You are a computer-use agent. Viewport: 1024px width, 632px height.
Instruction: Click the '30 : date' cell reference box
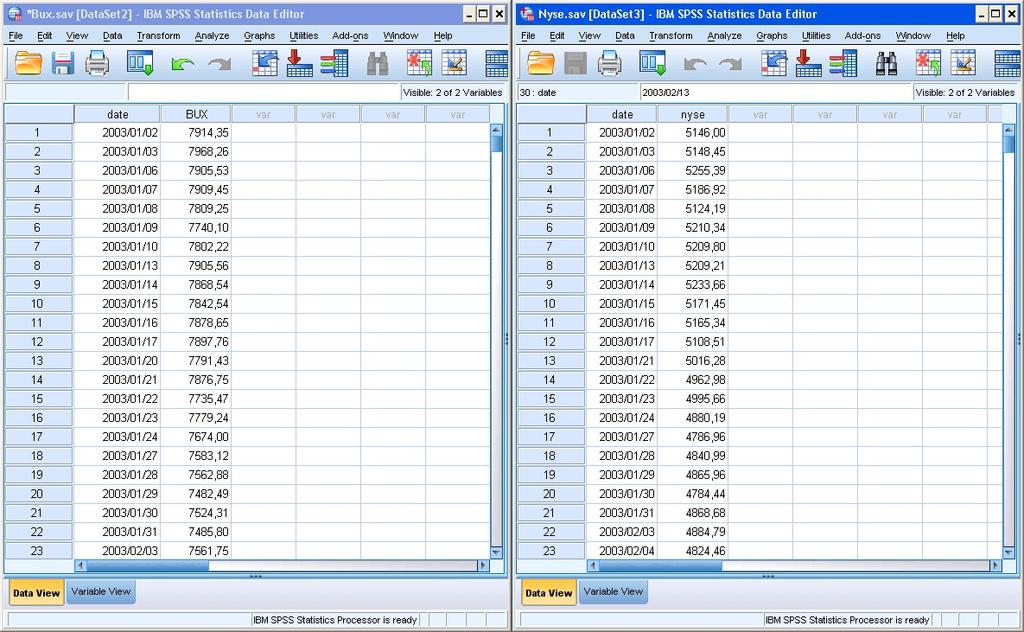coord(577,93)
